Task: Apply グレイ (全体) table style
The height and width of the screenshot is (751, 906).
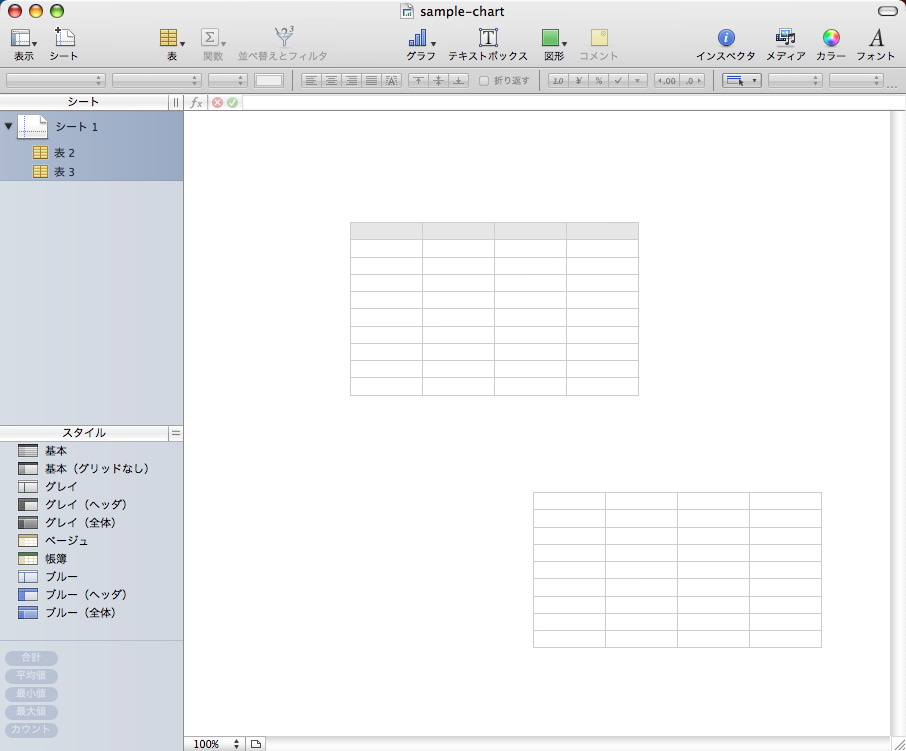Action: pos(91,522)
